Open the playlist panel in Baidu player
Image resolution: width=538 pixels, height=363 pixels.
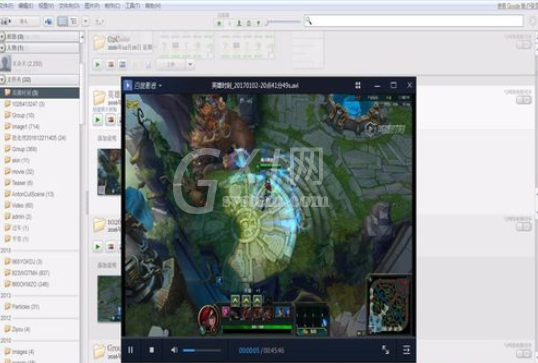coord(406,350)
